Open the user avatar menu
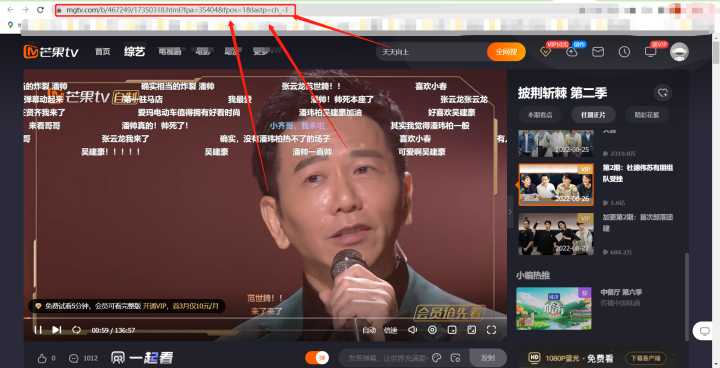Viewport: 720px width, 368px height. pyautogui.click(x=679, y=52)
